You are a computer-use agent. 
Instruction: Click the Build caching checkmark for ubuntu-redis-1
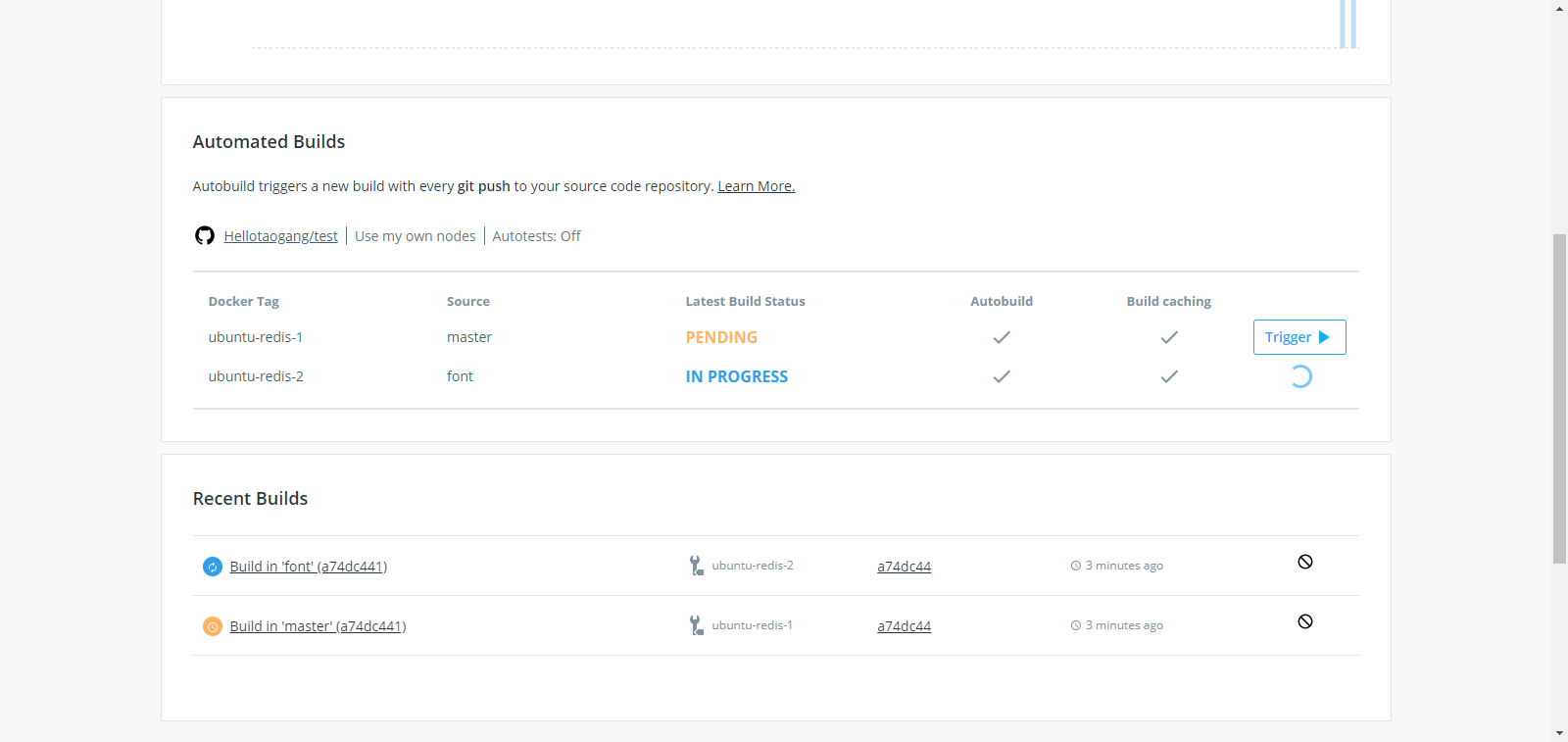1169,337
